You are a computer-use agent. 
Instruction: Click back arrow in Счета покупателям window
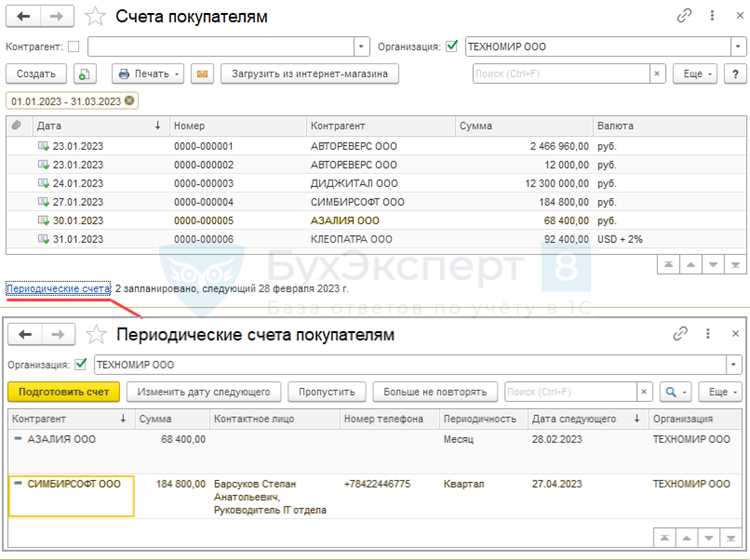click(x=23, y=16)
